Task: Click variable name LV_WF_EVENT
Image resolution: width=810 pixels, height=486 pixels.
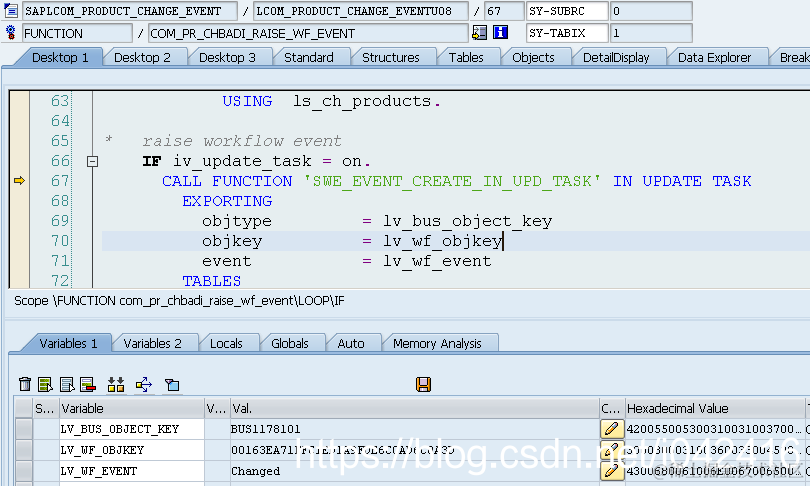Action: (99, 472)
